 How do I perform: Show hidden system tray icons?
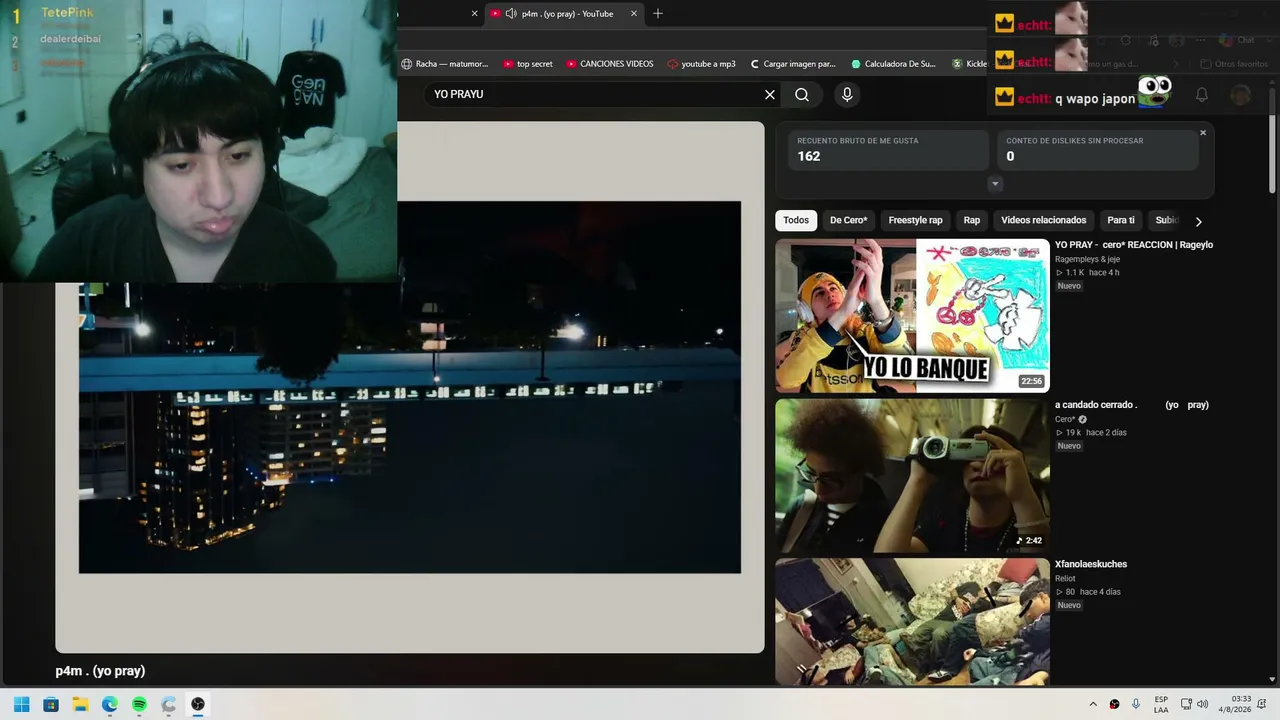click(x=1093, y=704)
